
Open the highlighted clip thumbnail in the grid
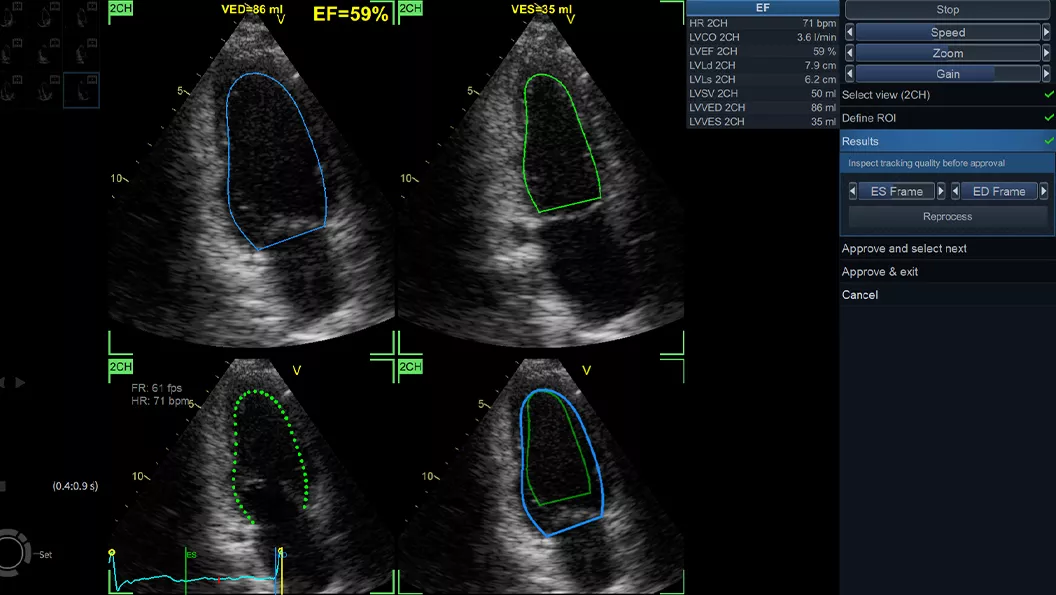(81, 90)
